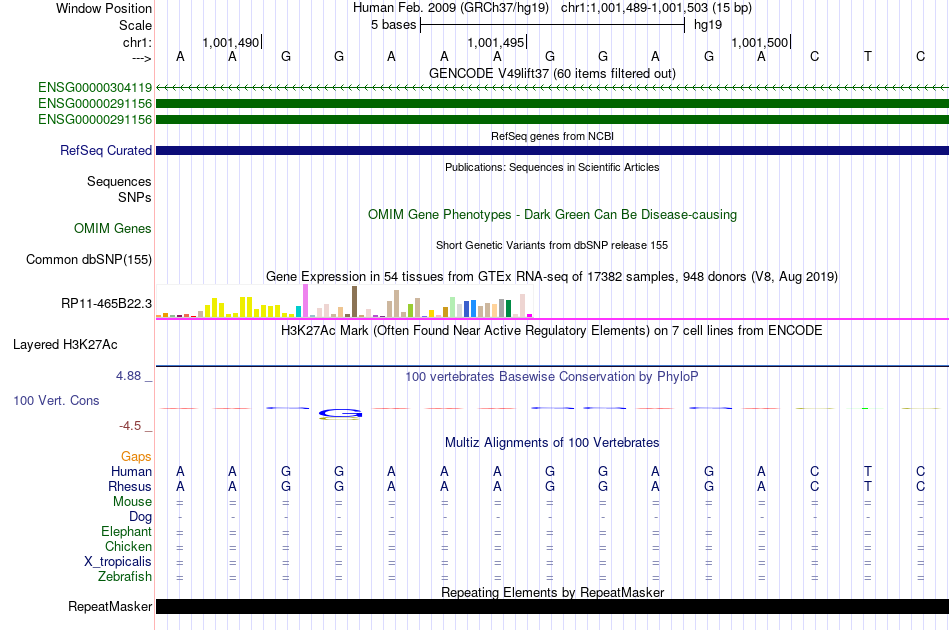
Task: Click the Gaps label in Multiz track
Action: (x=136, y=457)
